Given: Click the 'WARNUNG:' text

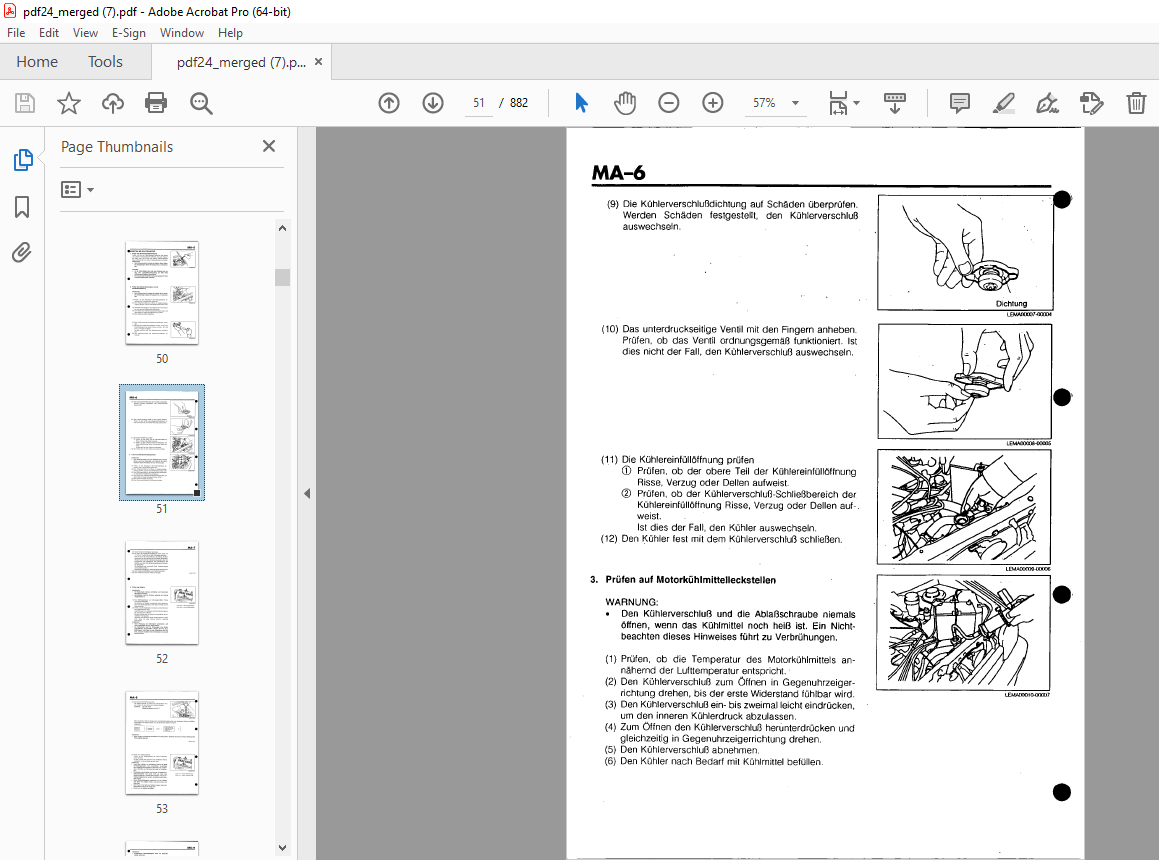Looking at the screenshot, I should pos(632,602).
